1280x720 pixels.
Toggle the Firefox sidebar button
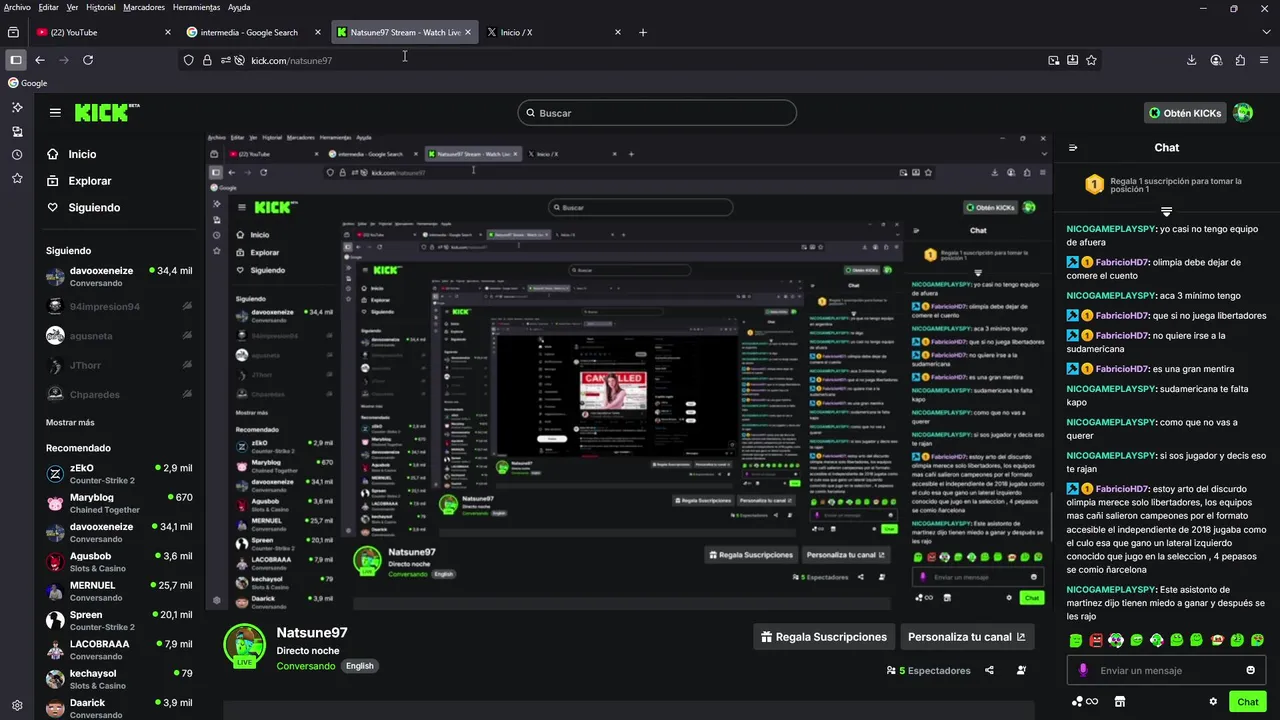coord(15,60)
